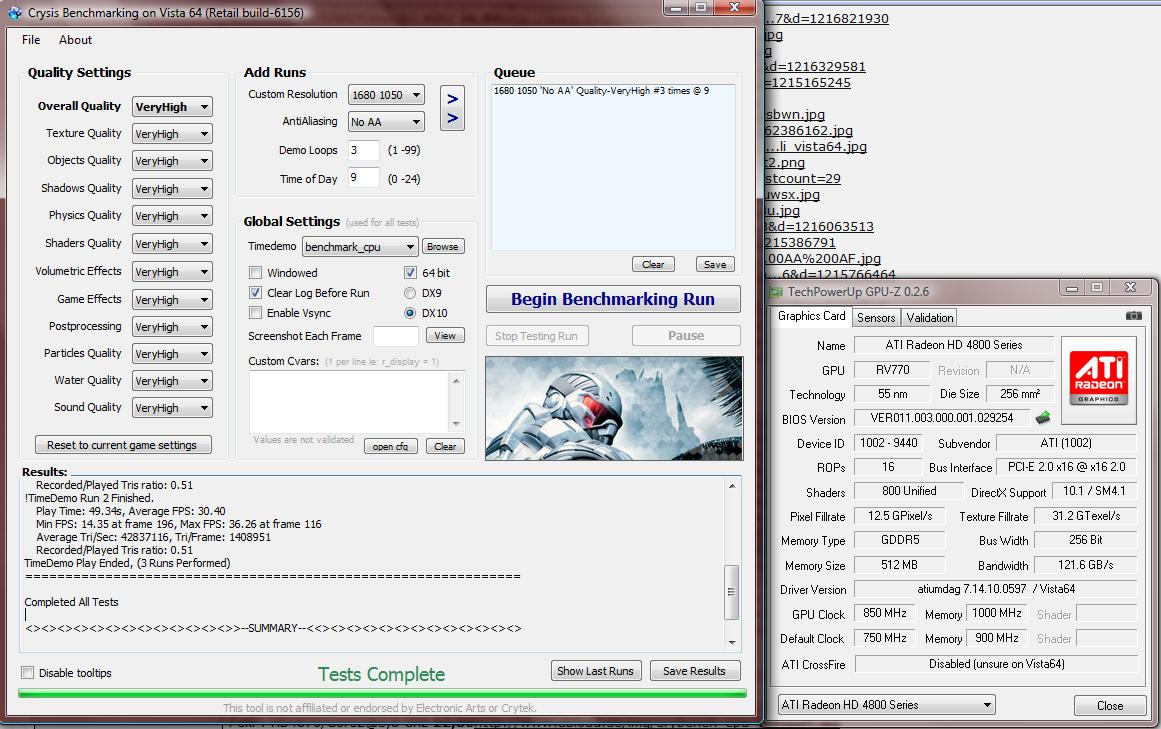Open the Timedemo benchmark_cpu dropdown
Viewport: 1161px width, 729px height.
[360, 246]
